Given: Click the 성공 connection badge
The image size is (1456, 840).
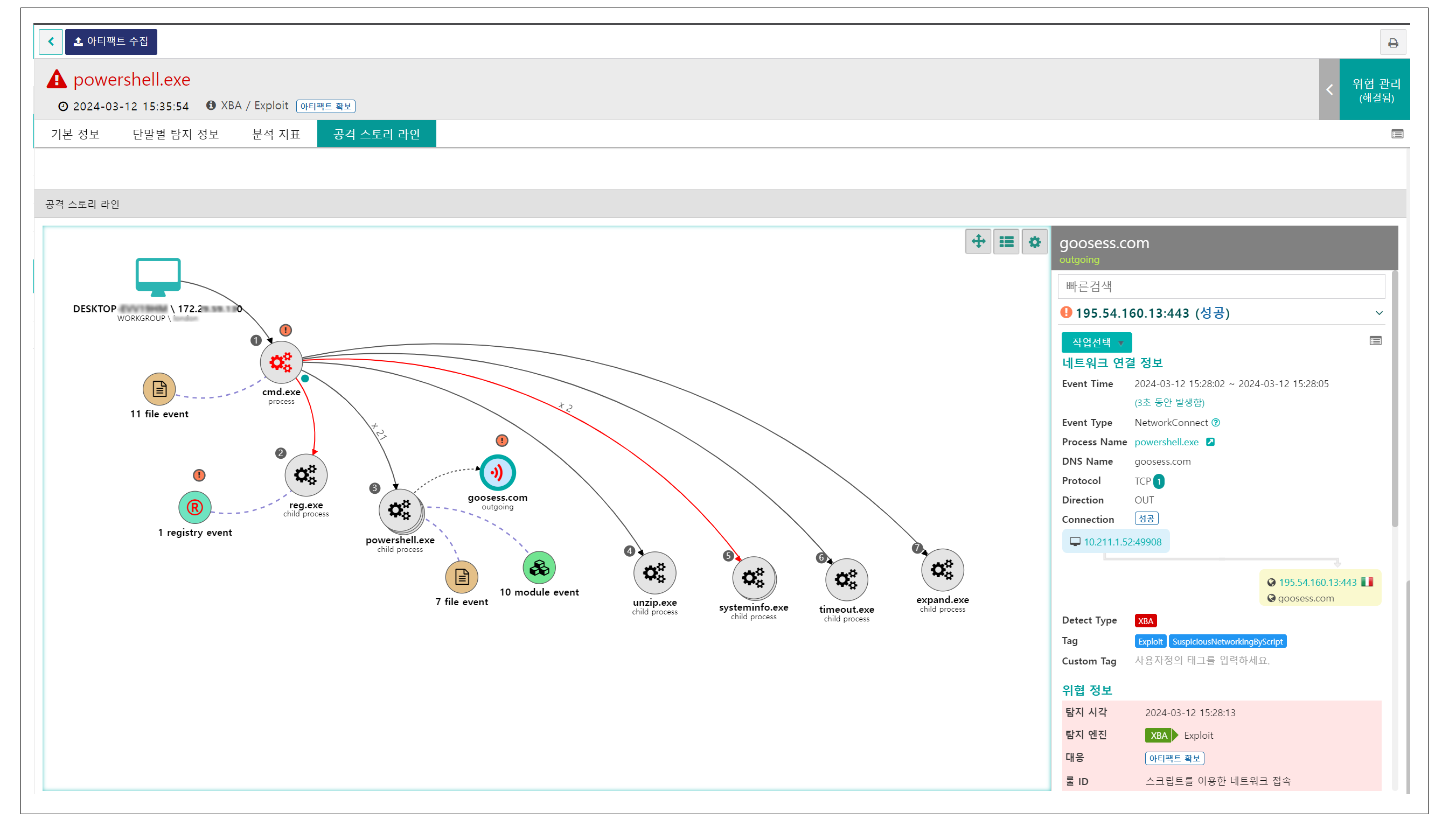Looking at the screenshot, I should point(1146,519).
